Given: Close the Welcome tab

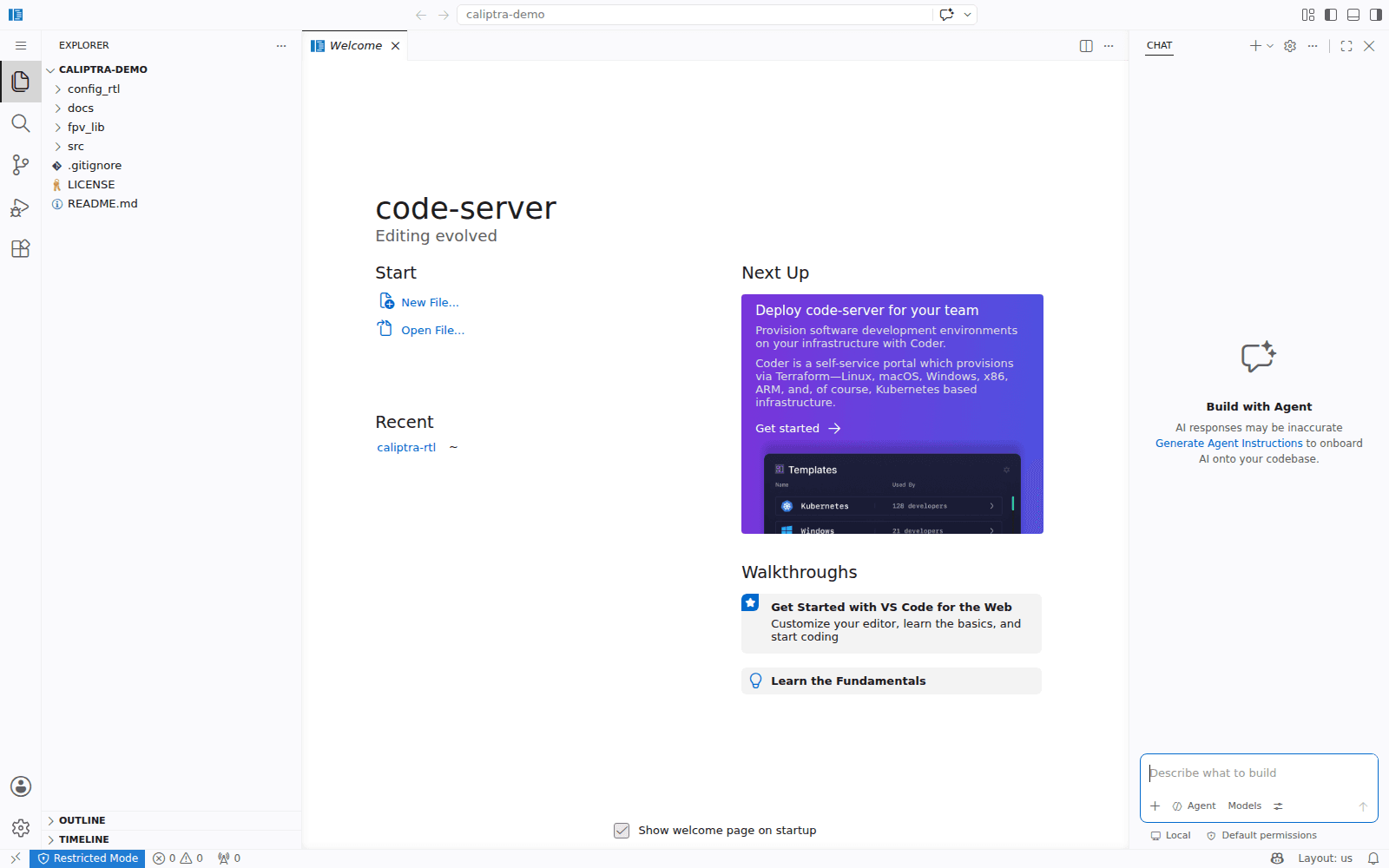Looking at the screenshot, I should coord(396,46).
